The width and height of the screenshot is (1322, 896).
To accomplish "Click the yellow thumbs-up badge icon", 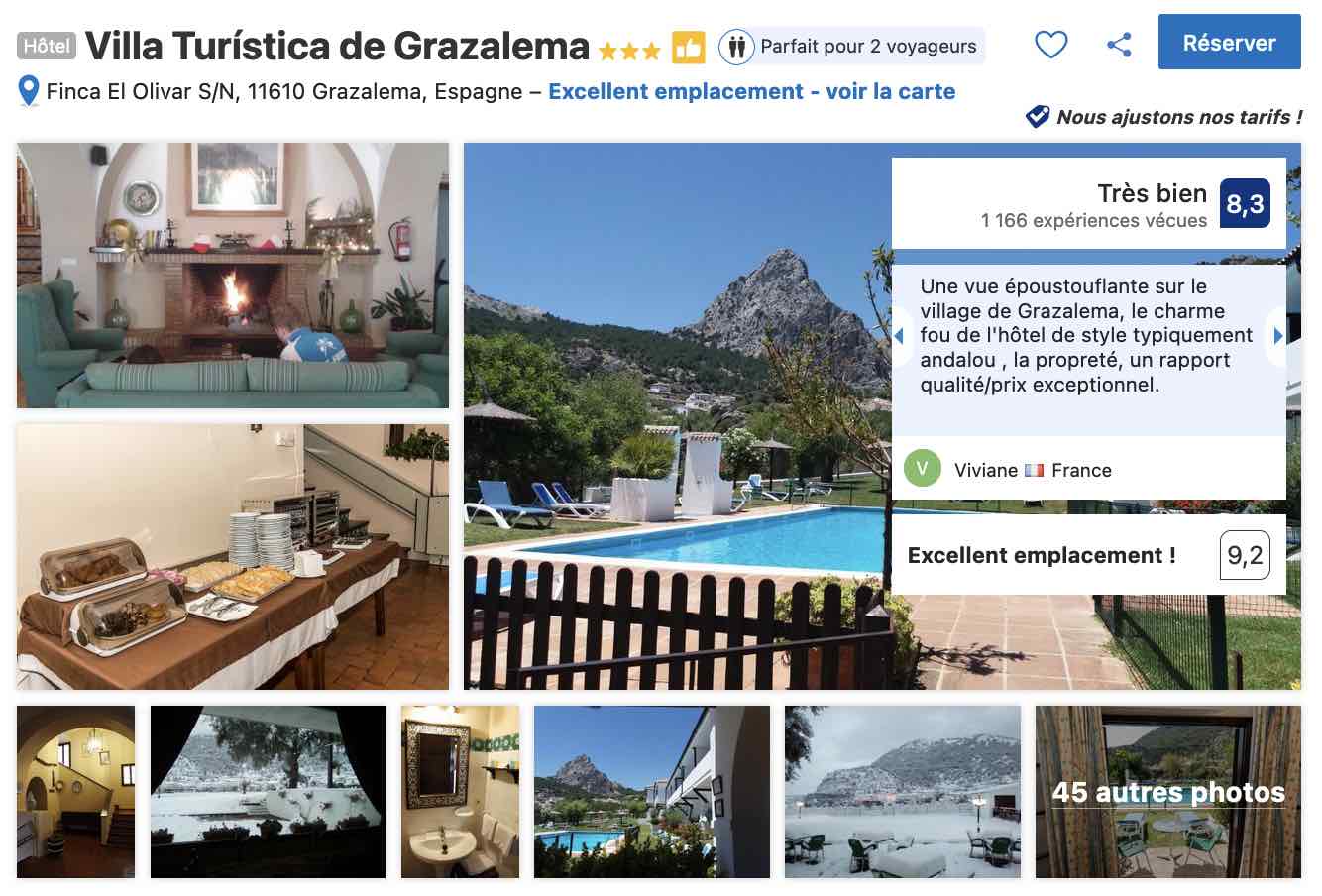I will coord(688,47).
